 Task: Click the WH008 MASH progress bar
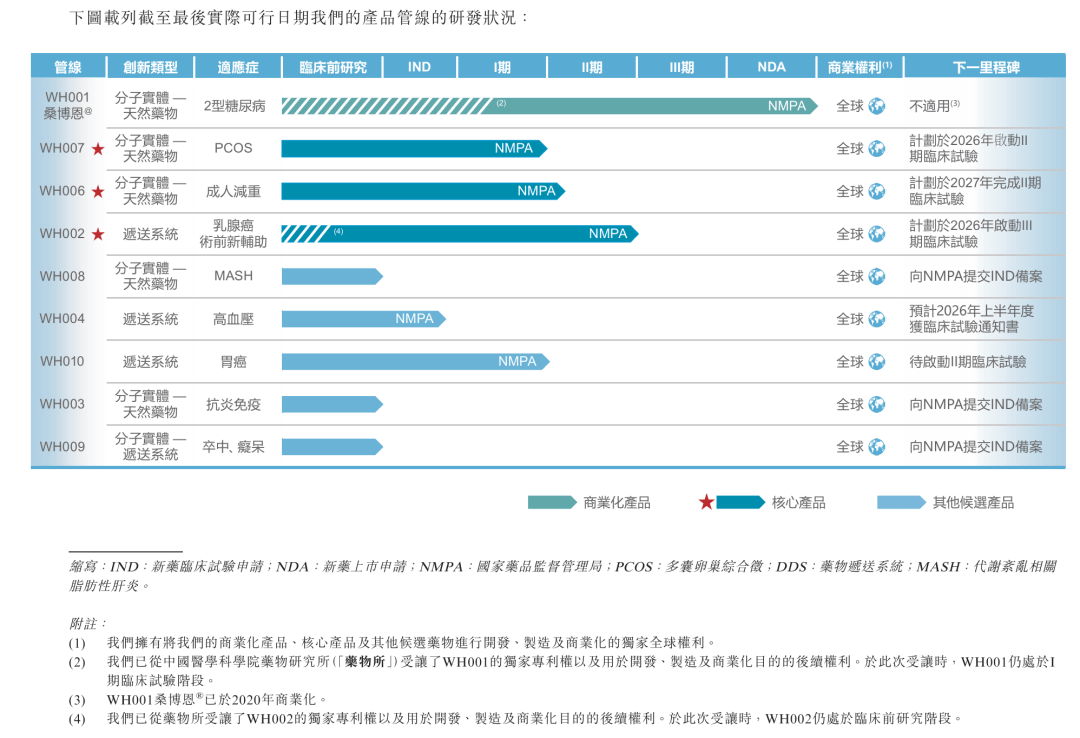coord(331,276)
